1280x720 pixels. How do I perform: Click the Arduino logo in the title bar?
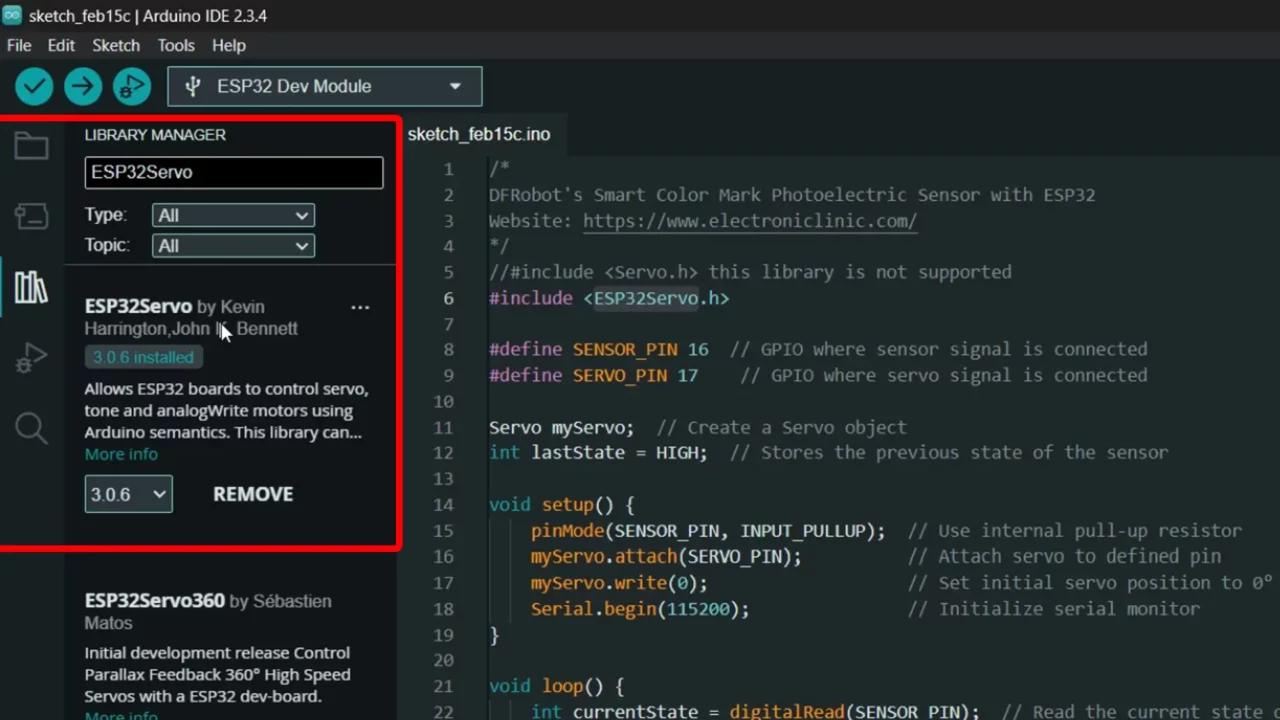pyautogui.click(x=12, y=15)
